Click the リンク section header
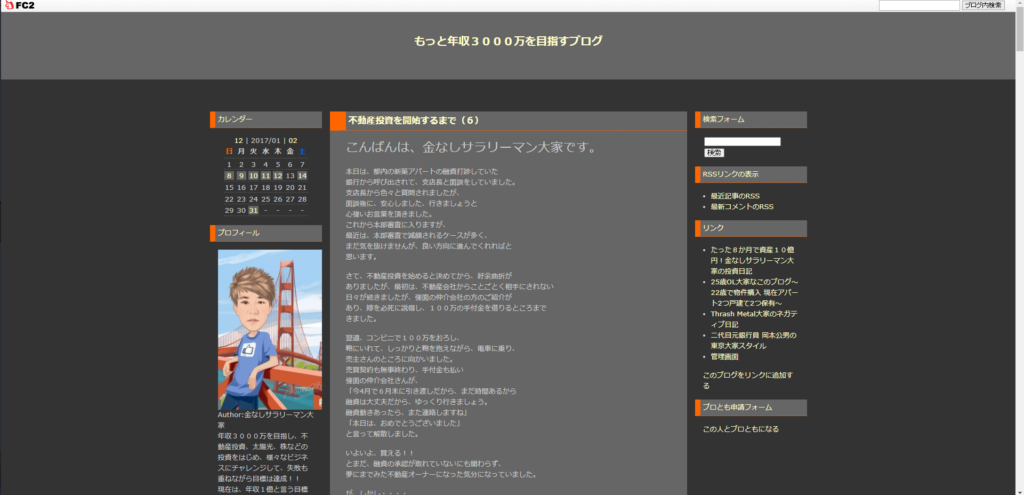This screenshot has width=1024, height=495. (750, 228)
